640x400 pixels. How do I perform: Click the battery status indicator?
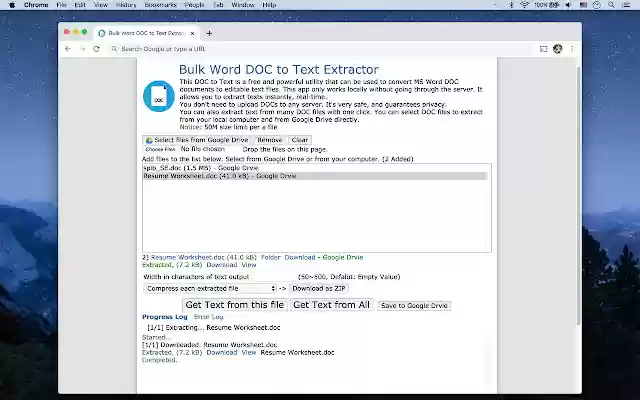[547, 5]
